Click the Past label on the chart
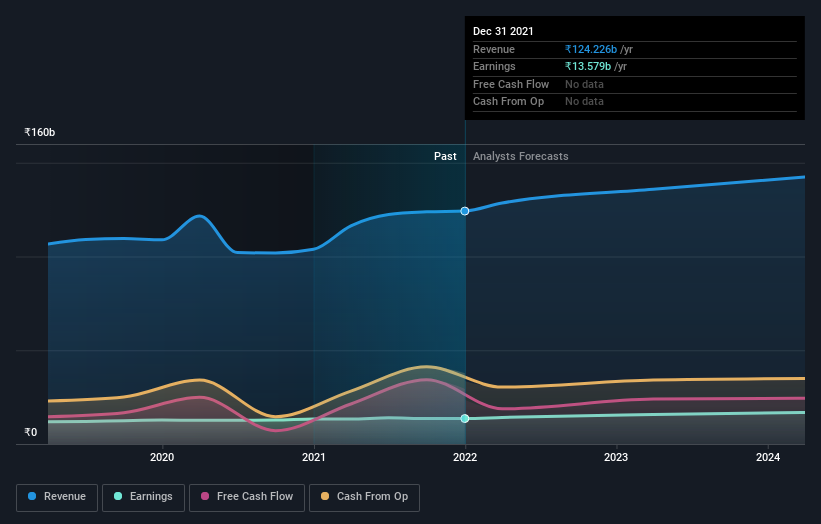Image resolution: width=821 pixels, height=524 pixels. pos(445,157)
